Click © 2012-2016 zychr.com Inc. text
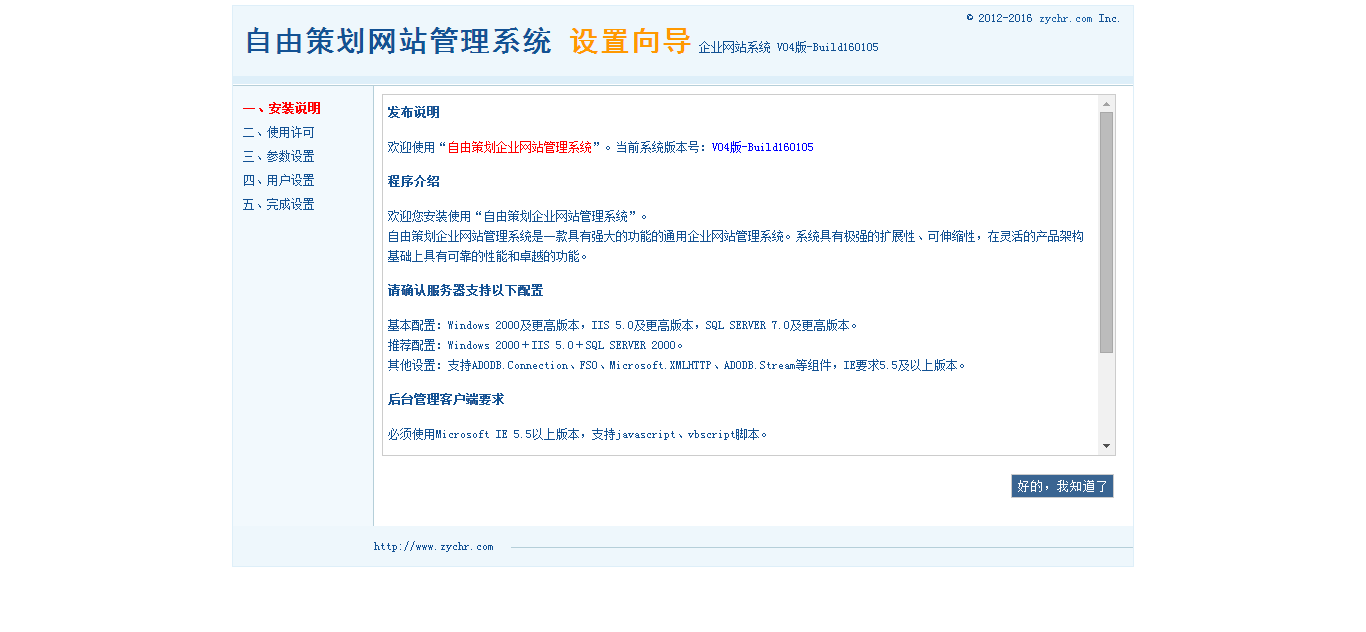The height and width of the screenshot is (632, 1366). [1043, 18]
